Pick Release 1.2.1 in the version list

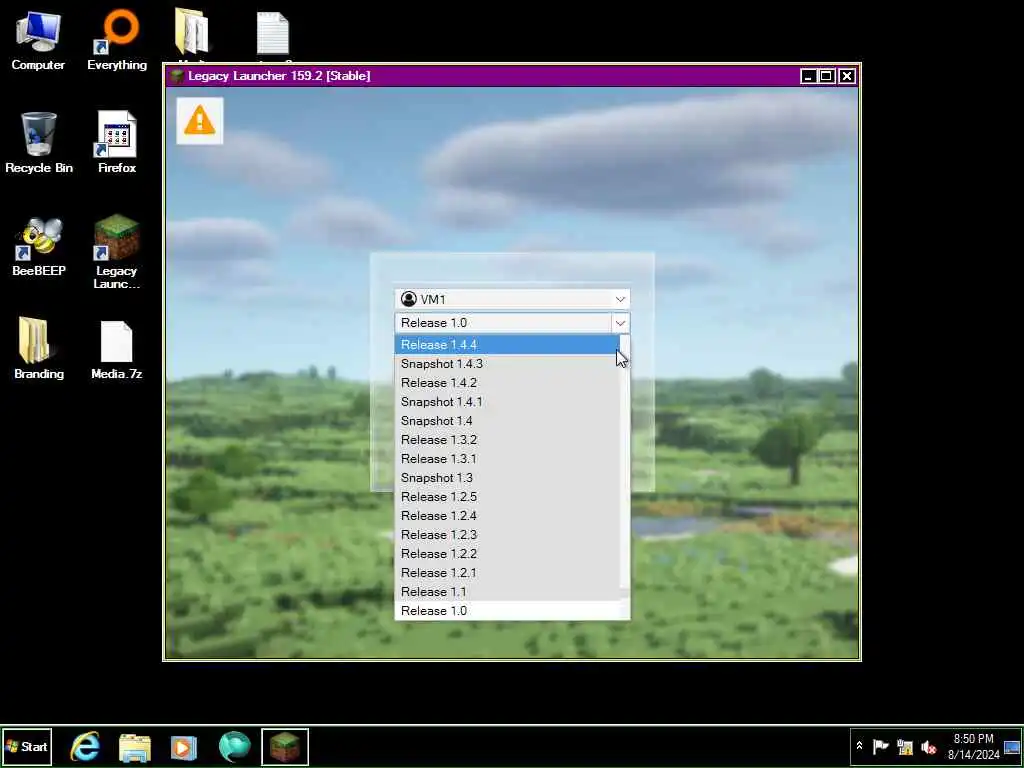(x=507, y=572)
